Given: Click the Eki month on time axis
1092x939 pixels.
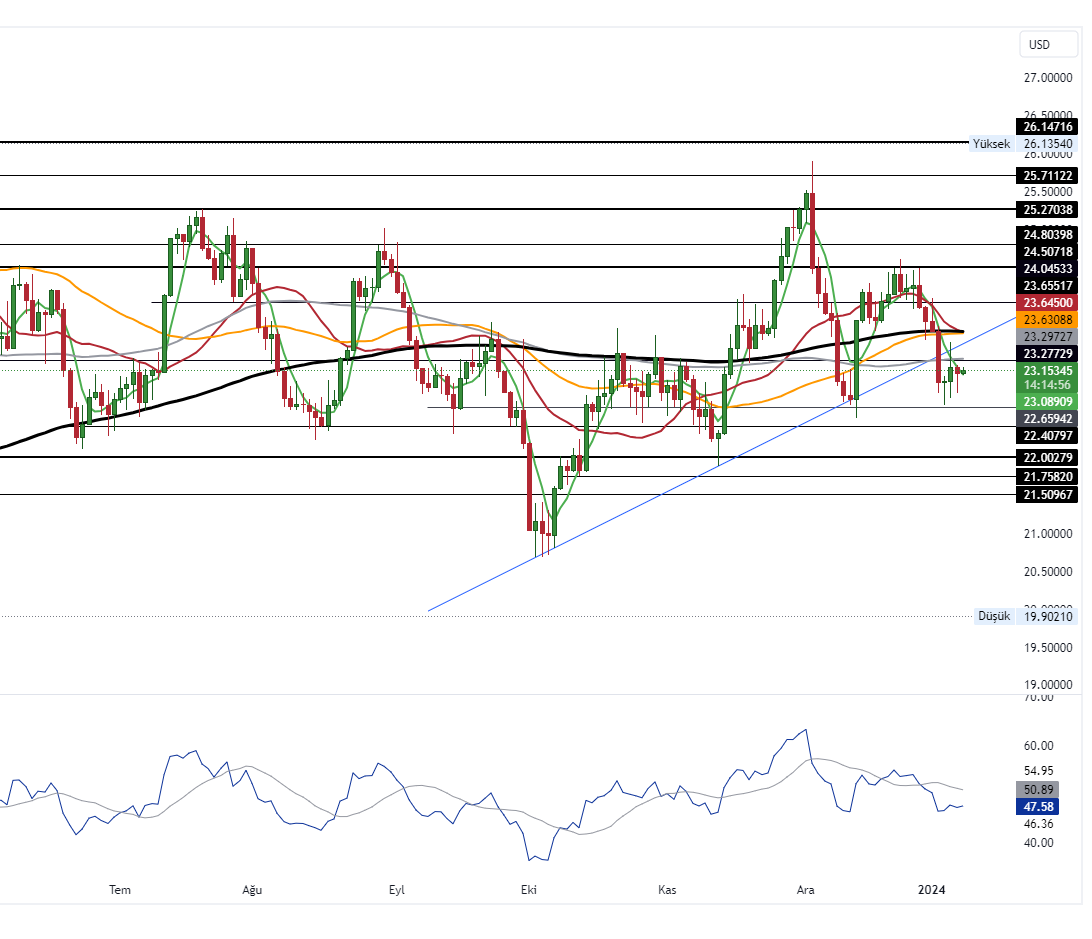Looking at the screenshot, I should (530, 889).
